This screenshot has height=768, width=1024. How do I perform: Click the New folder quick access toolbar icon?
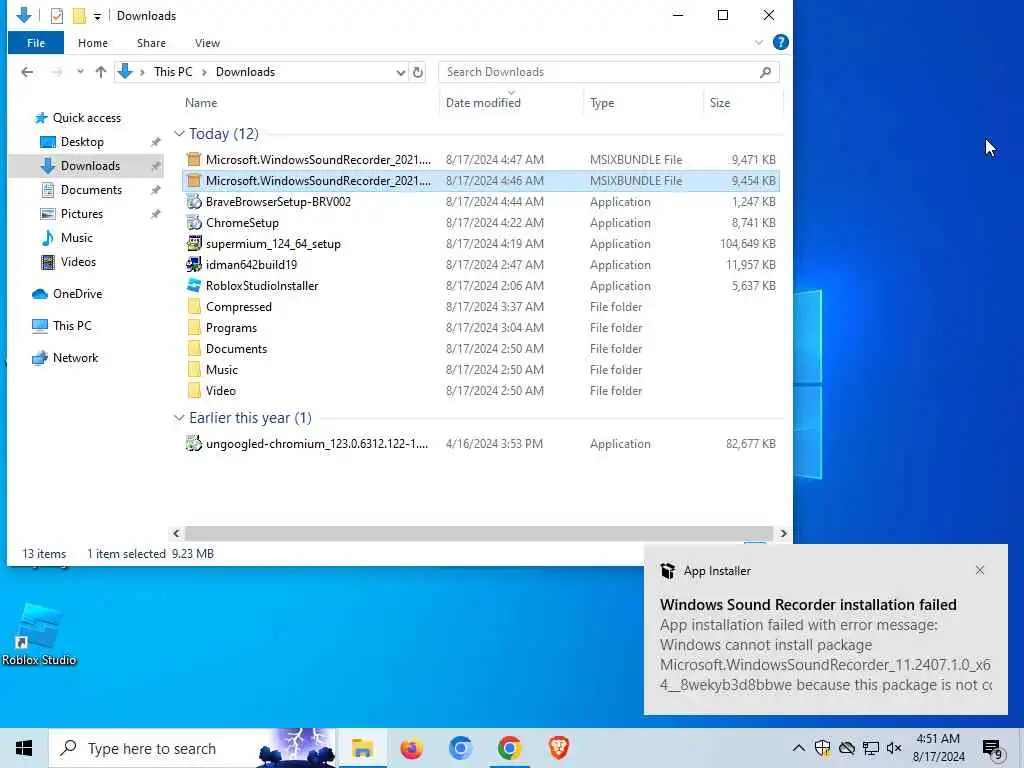coord(79,16)
